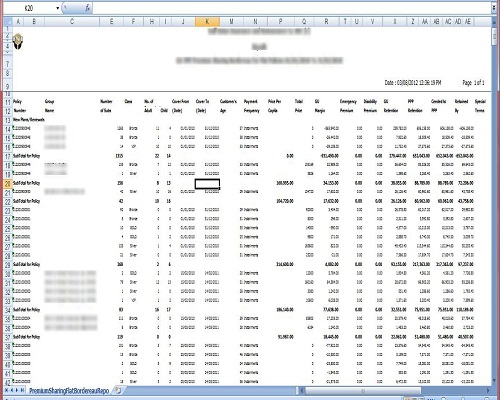Select column X header
This screenshot has width=500, height=400.
click(x=395, y=22)
